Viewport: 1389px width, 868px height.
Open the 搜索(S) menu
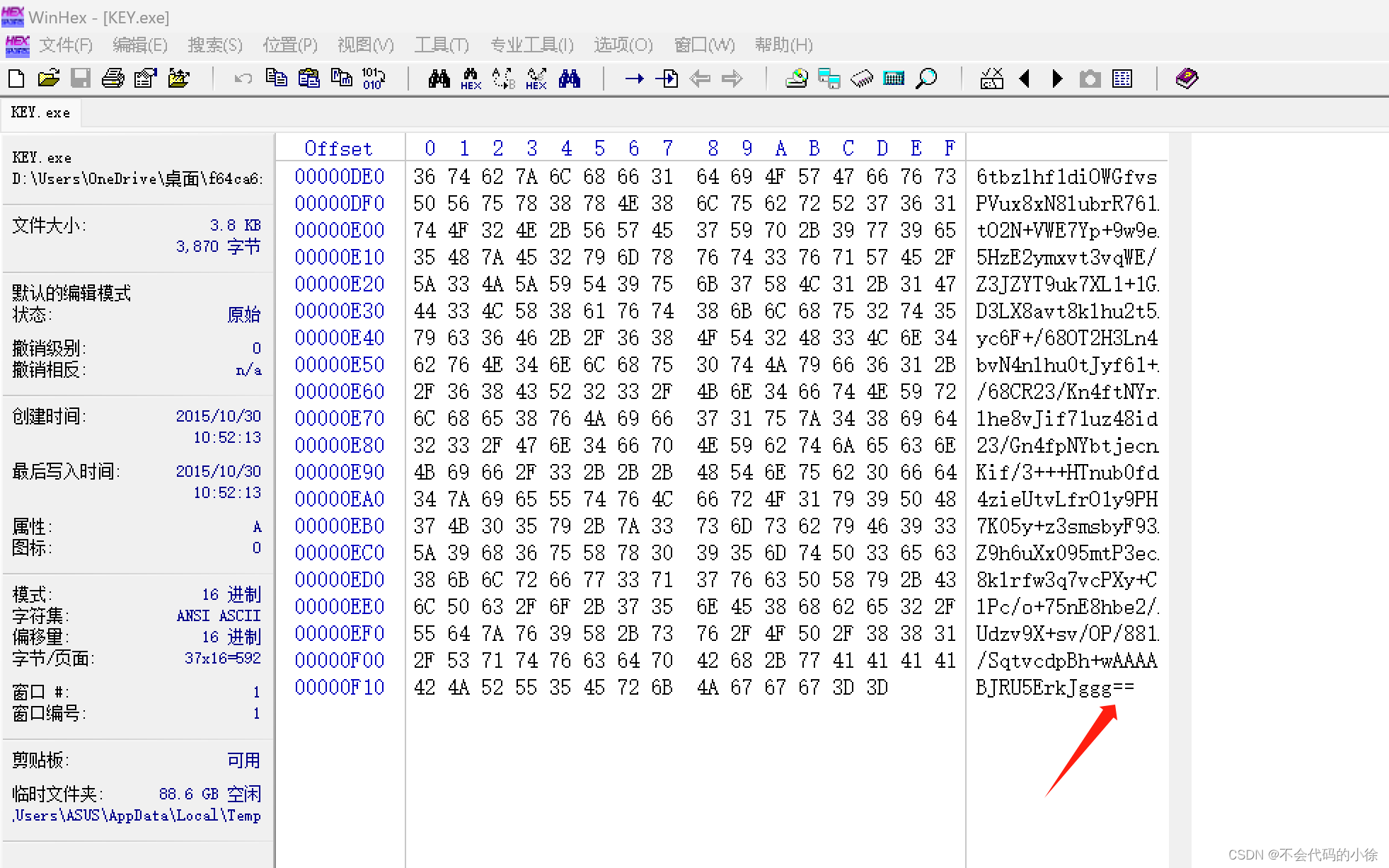click(215, 45)
